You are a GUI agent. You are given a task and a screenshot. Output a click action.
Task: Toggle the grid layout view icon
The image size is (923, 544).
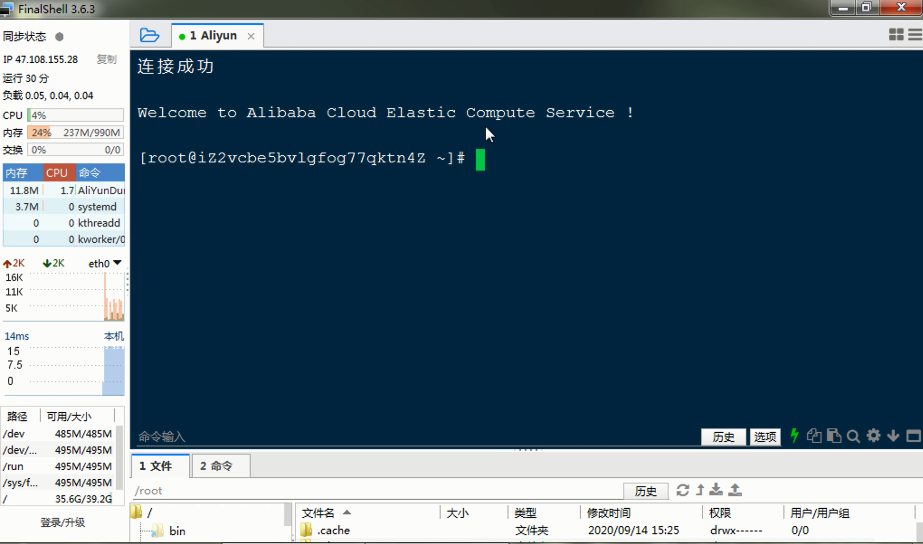coord(896,35)
